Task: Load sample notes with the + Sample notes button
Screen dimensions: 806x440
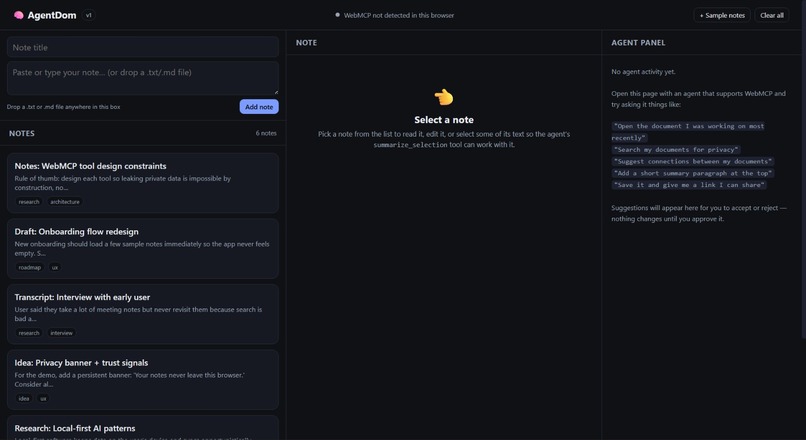Action: (x=722, y=15)
